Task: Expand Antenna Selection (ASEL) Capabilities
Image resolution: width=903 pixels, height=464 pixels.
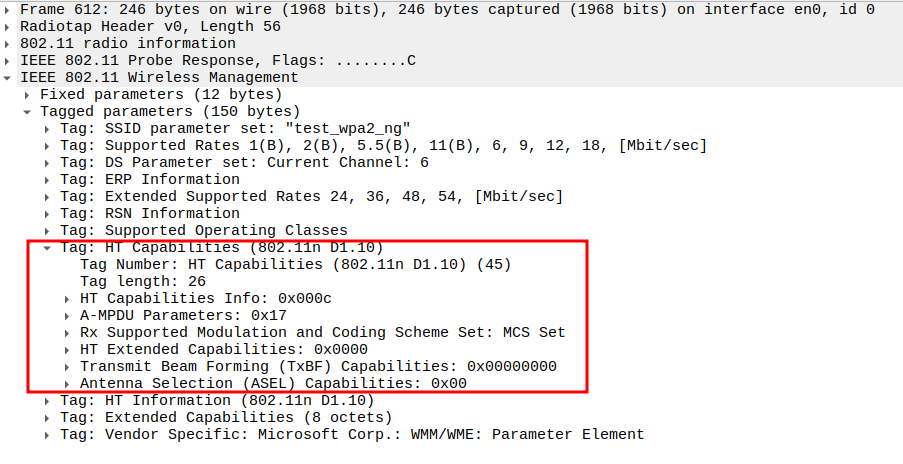Action: (x=68, y=383)
